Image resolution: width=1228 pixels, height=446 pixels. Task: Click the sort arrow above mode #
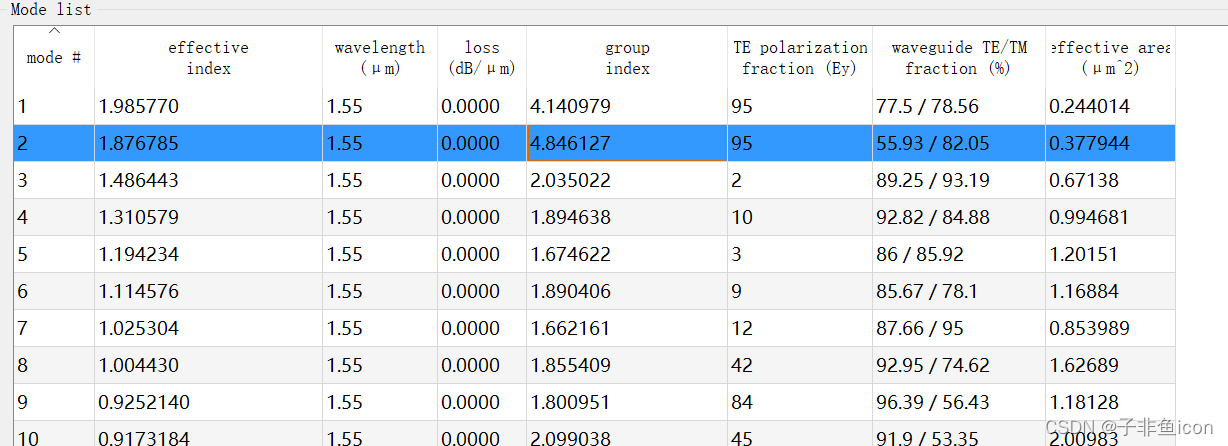(x=54, y=32)
